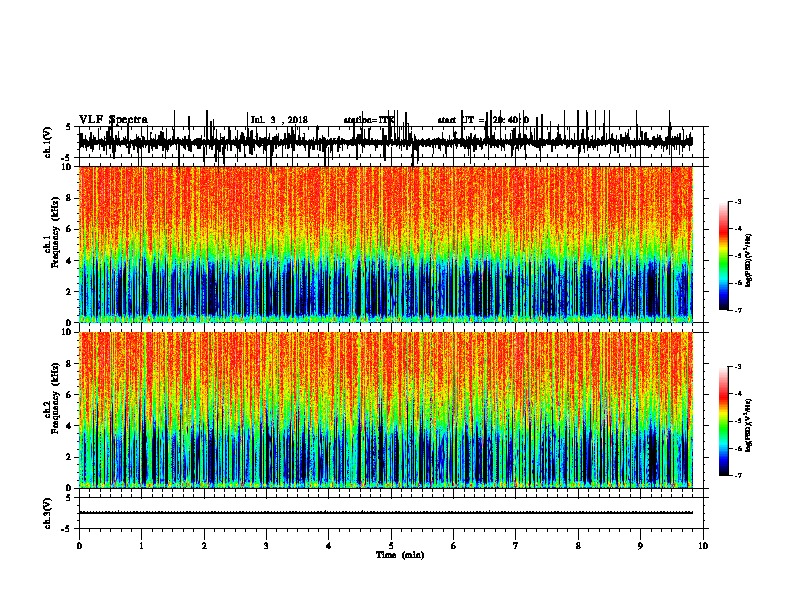This screenshot has height=612, width=792.
Task: Click the "8" kHz tick on ch.1 spectrogram axis
Action: point(69,198)
